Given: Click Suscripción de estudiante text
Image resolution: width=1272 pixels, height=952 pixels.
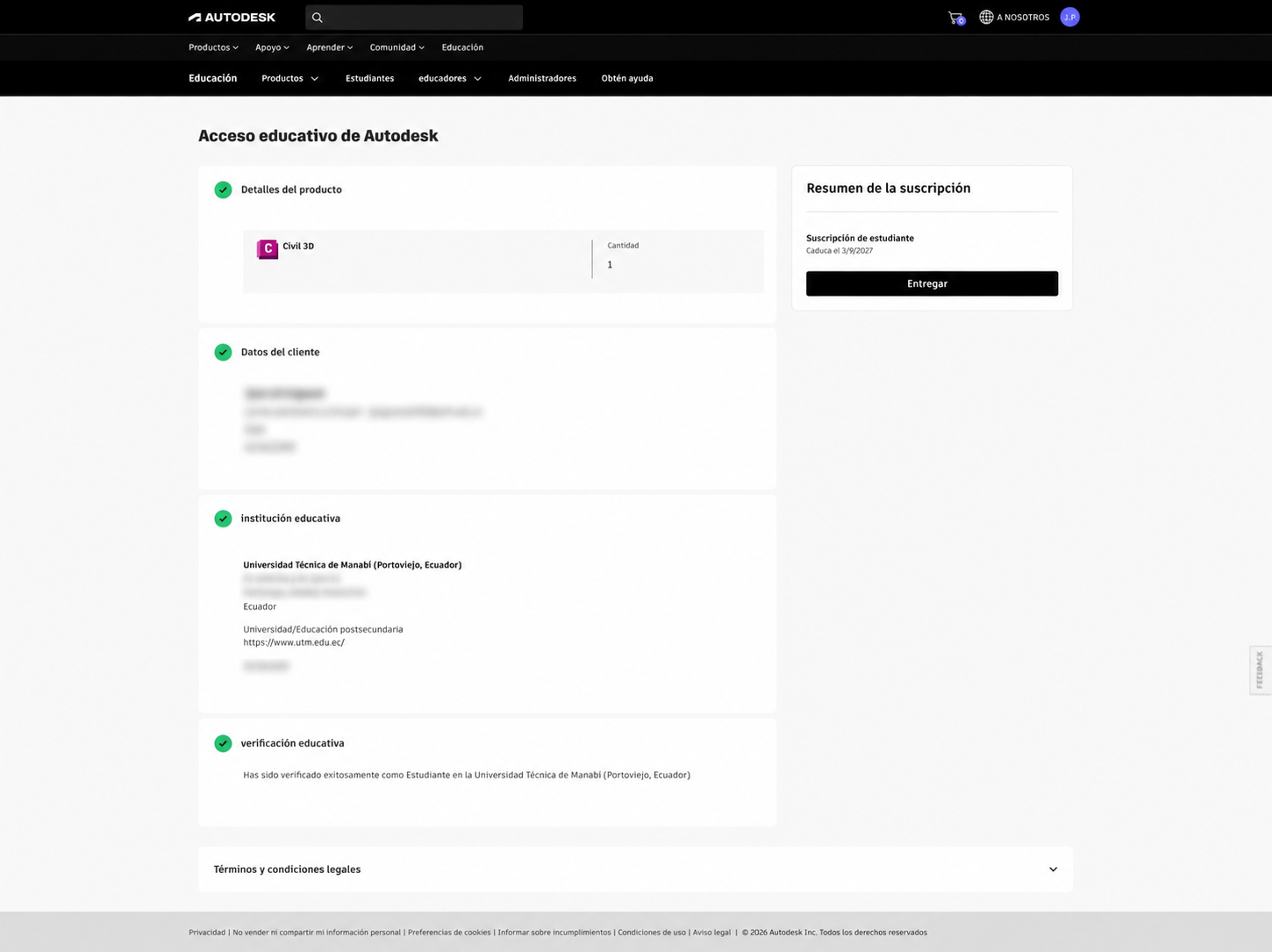Looking at the screenshot, I should click(860, 238).
